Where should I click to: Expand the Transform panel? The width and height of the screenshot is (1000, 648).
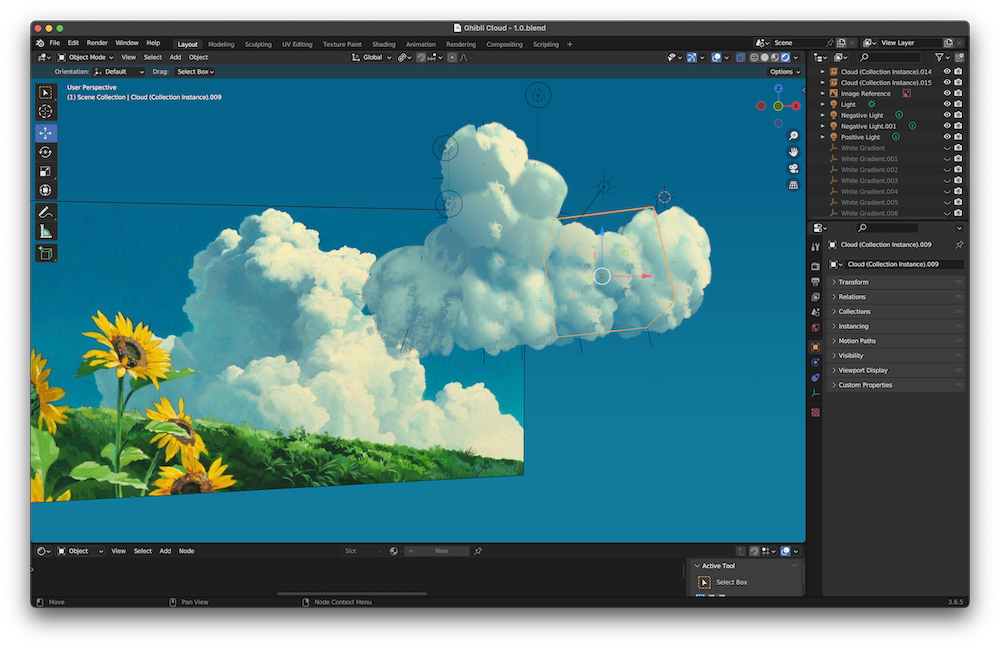(895, 282)
